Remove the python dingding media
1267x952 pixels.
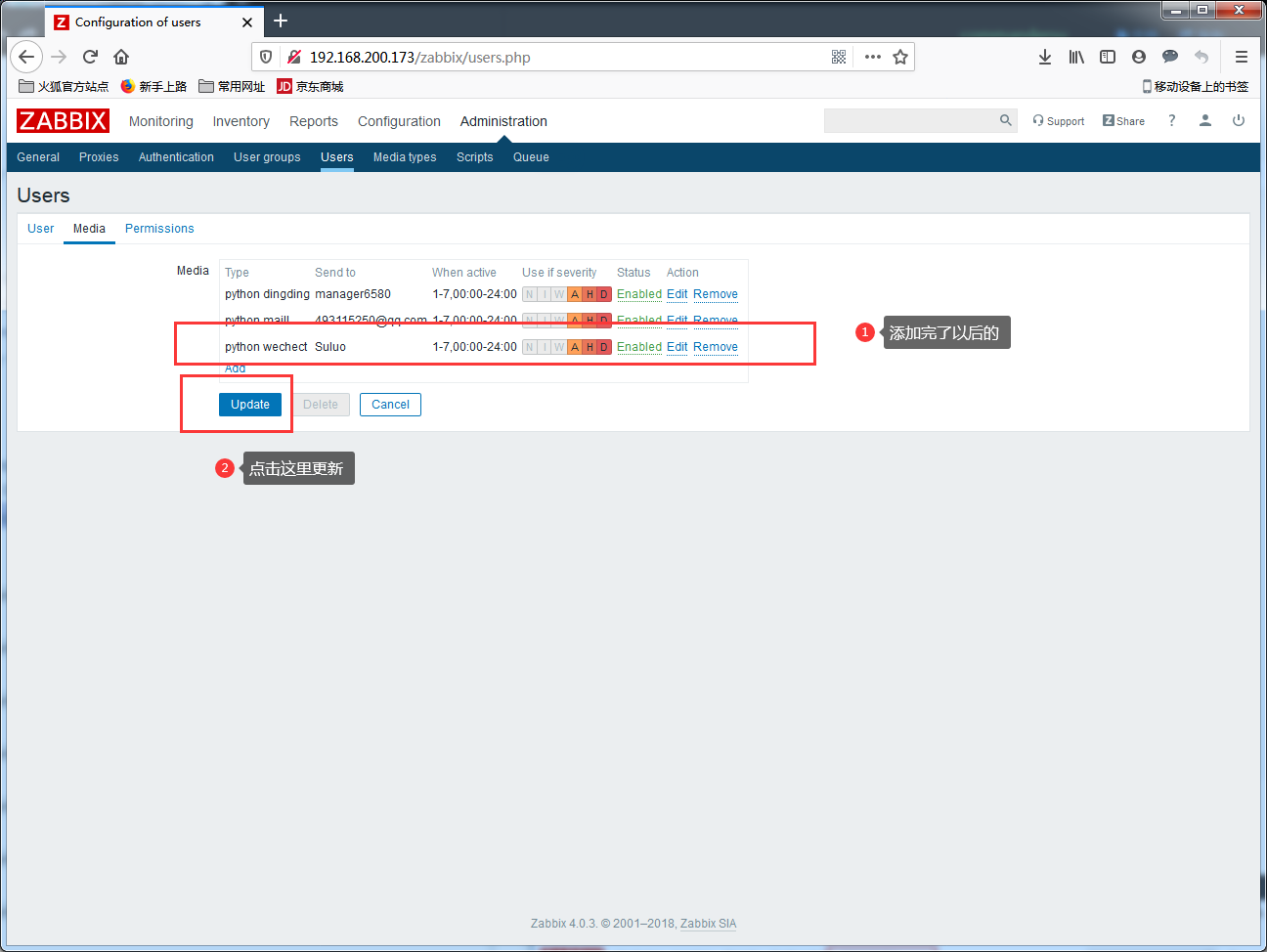[716, 294]
